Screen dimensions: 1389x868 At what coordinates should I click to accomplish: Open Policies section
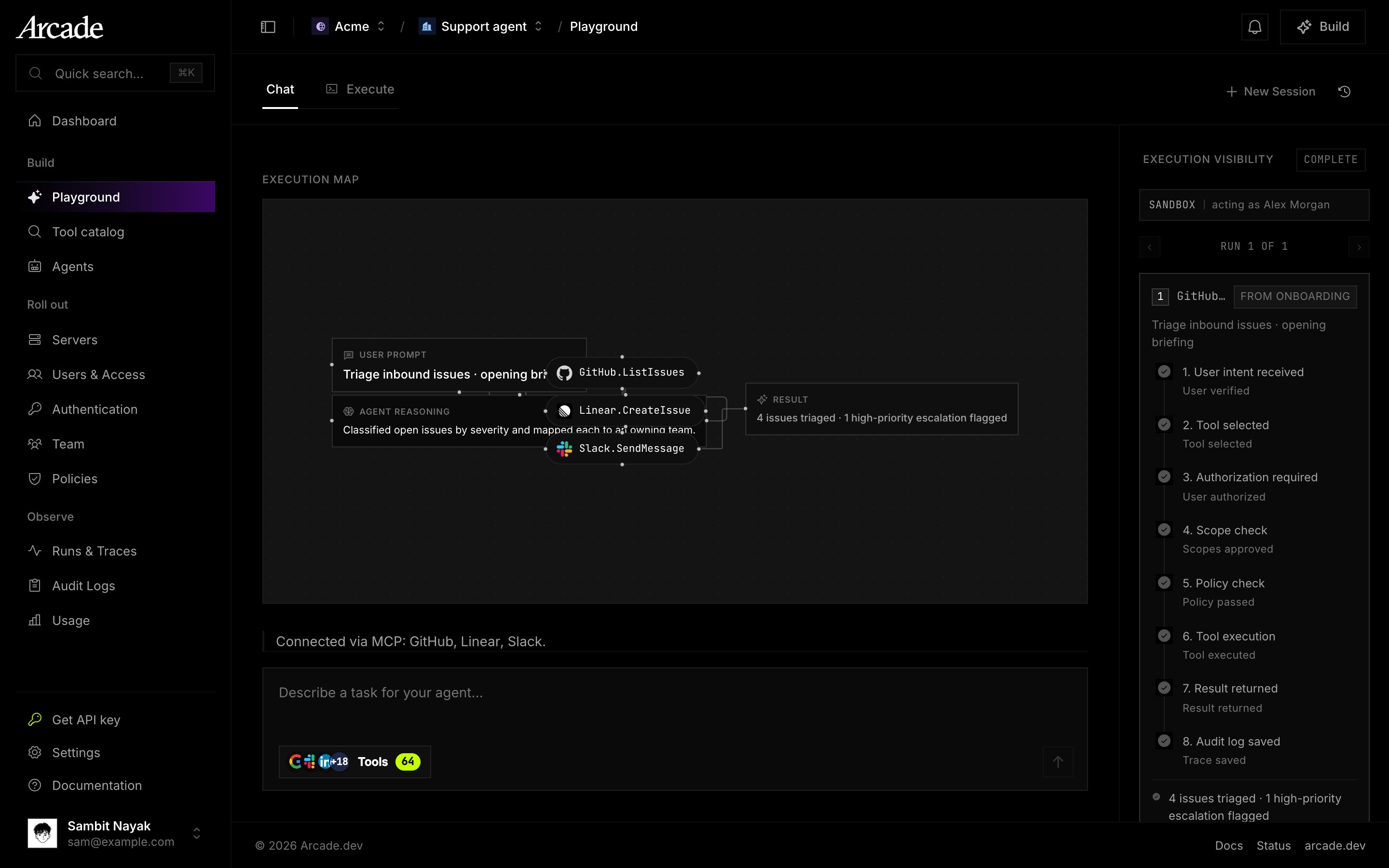(x=115, y=479)
